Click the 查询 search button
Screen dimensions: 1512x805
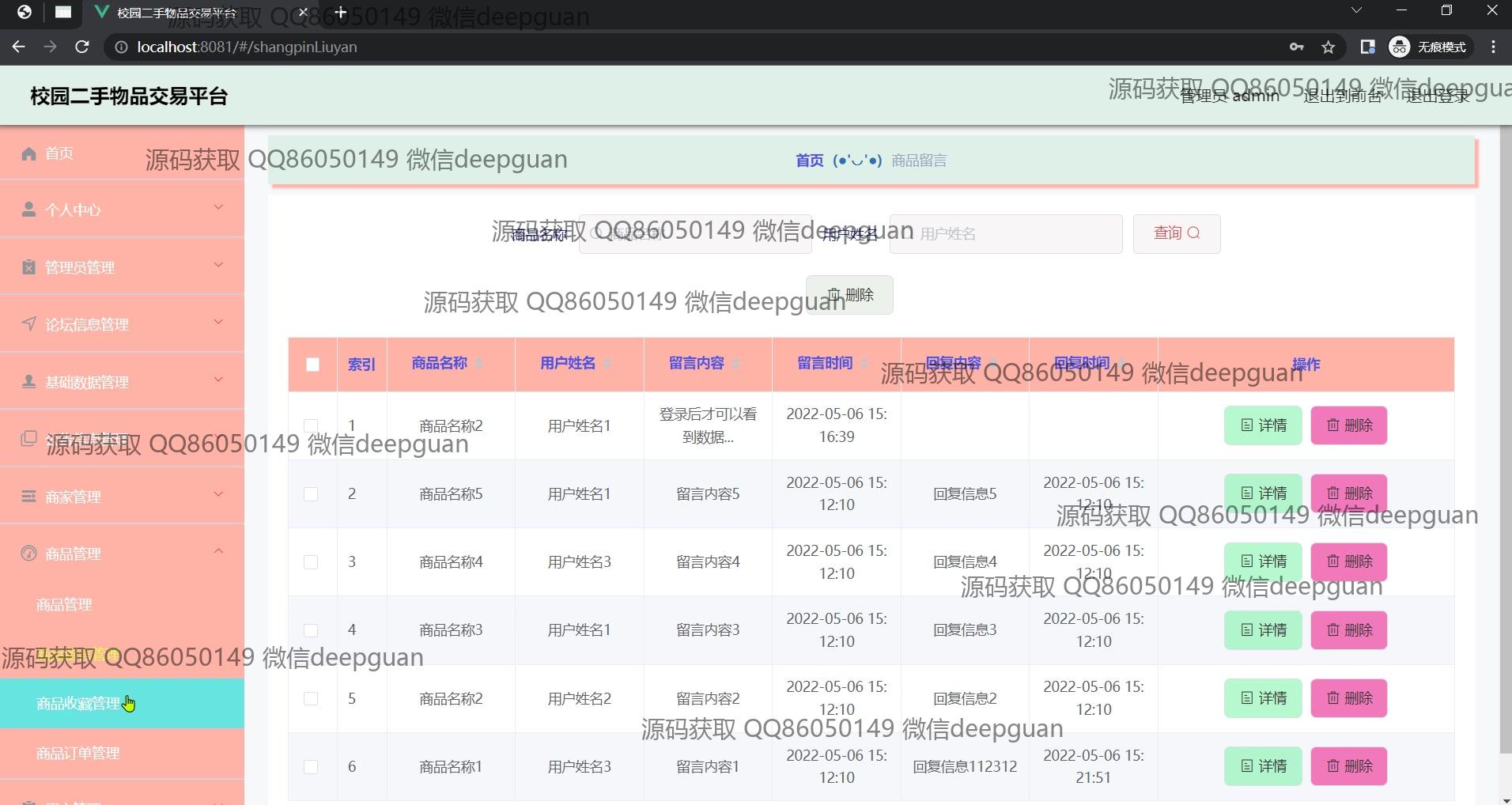[1176, 233]
